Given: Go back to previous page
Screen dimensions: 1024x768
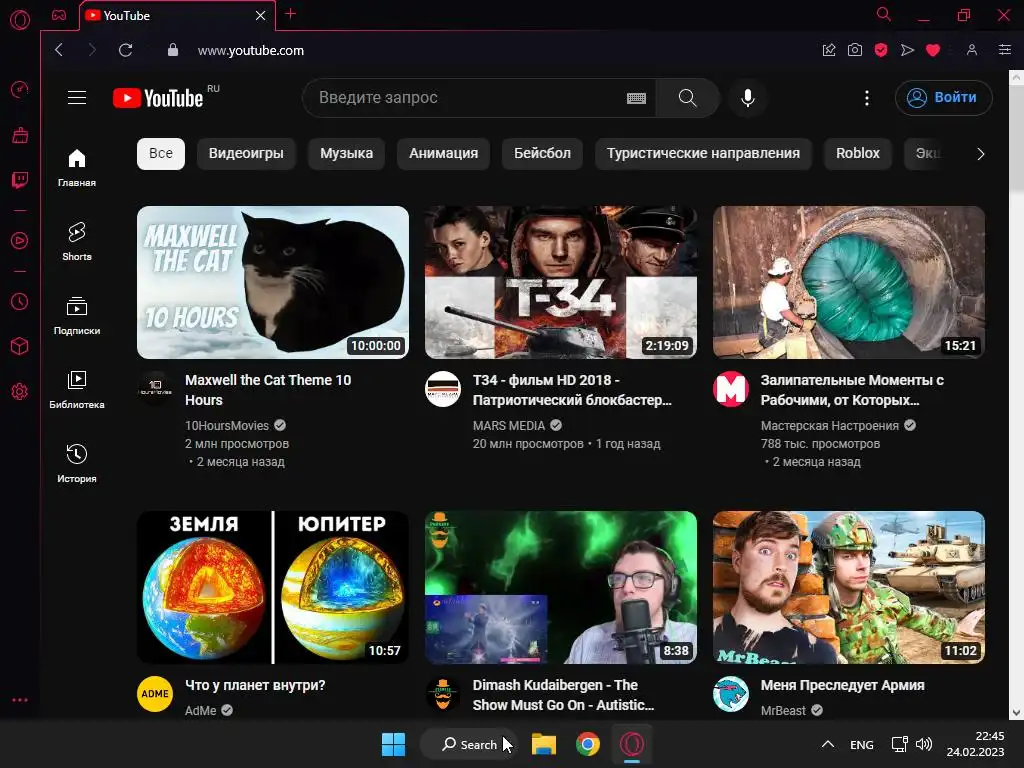Looking at the screenshot, I should (59, 50).
